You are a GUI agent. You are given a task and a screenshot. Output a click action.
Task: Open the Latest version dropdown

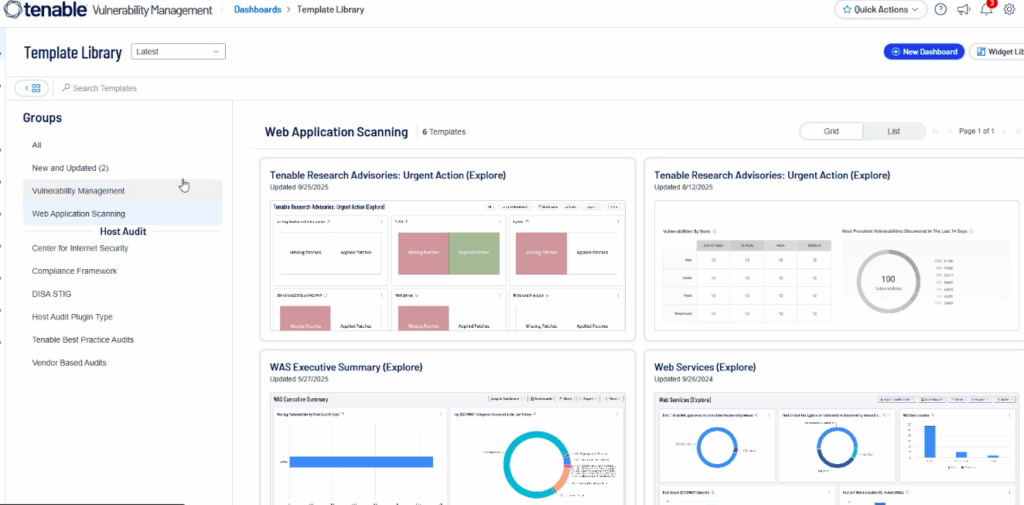[x=178, y=51]
